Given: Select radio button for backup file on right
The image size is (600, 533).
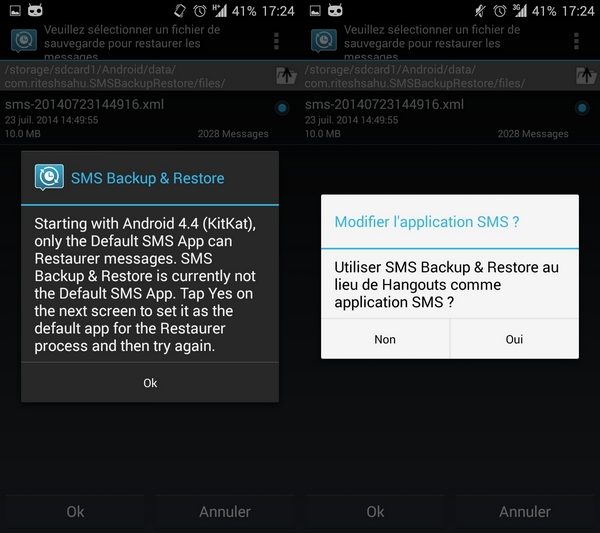Looking at the screenshot, I should [582, 108].
